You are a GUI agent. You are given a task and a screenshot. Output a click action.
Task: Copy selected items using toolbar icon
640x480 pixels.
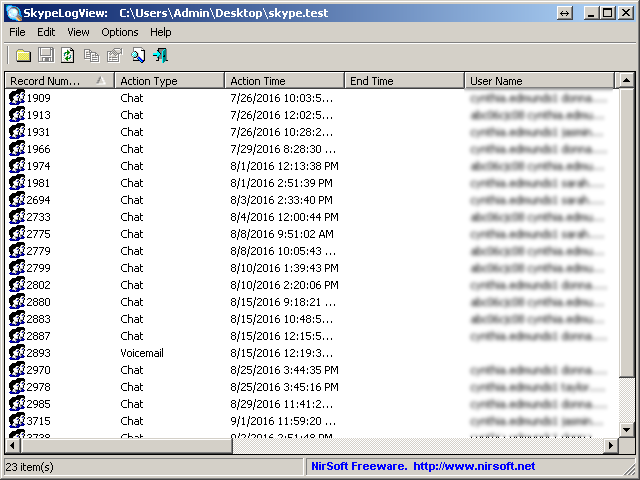click(x=91, y=56)
